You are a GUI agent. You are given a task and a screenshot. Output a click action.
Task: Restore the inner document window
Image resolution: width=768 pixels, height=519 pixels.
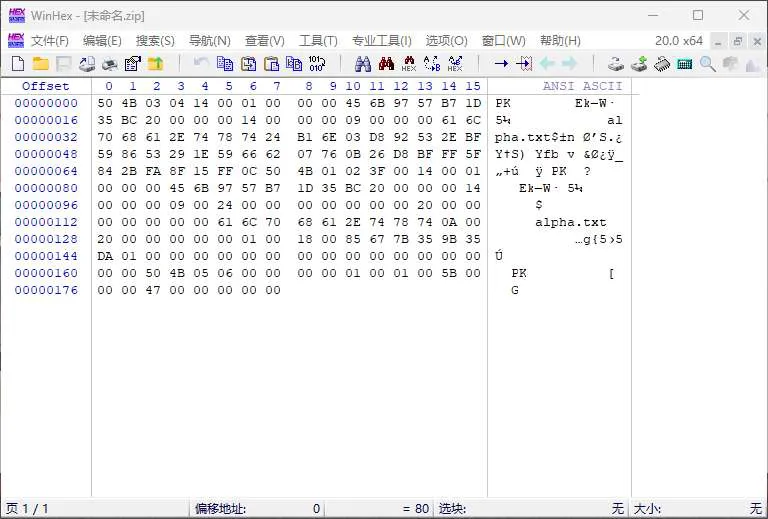pos(737,42)
